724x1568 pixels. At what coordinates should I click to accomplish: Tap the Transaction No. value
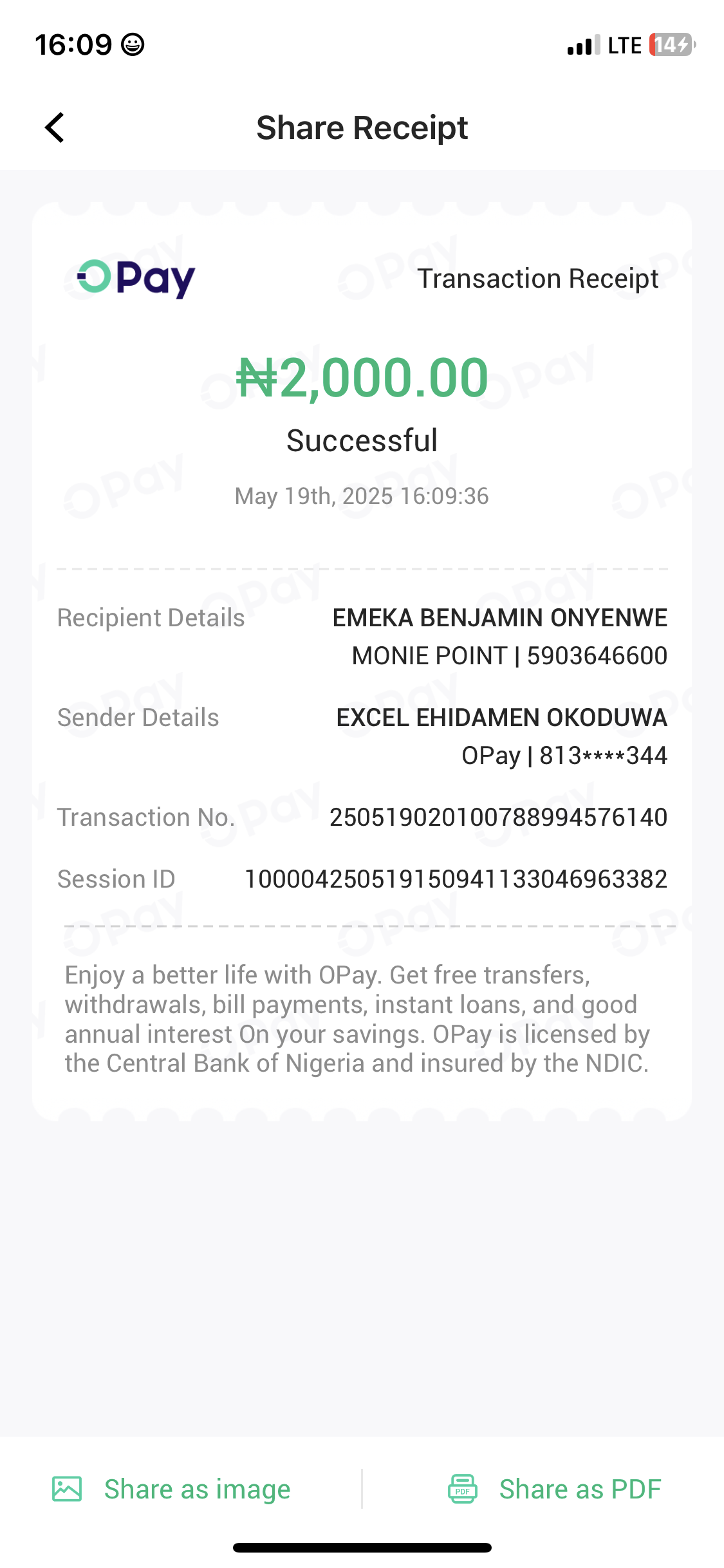tap(498, 817)
